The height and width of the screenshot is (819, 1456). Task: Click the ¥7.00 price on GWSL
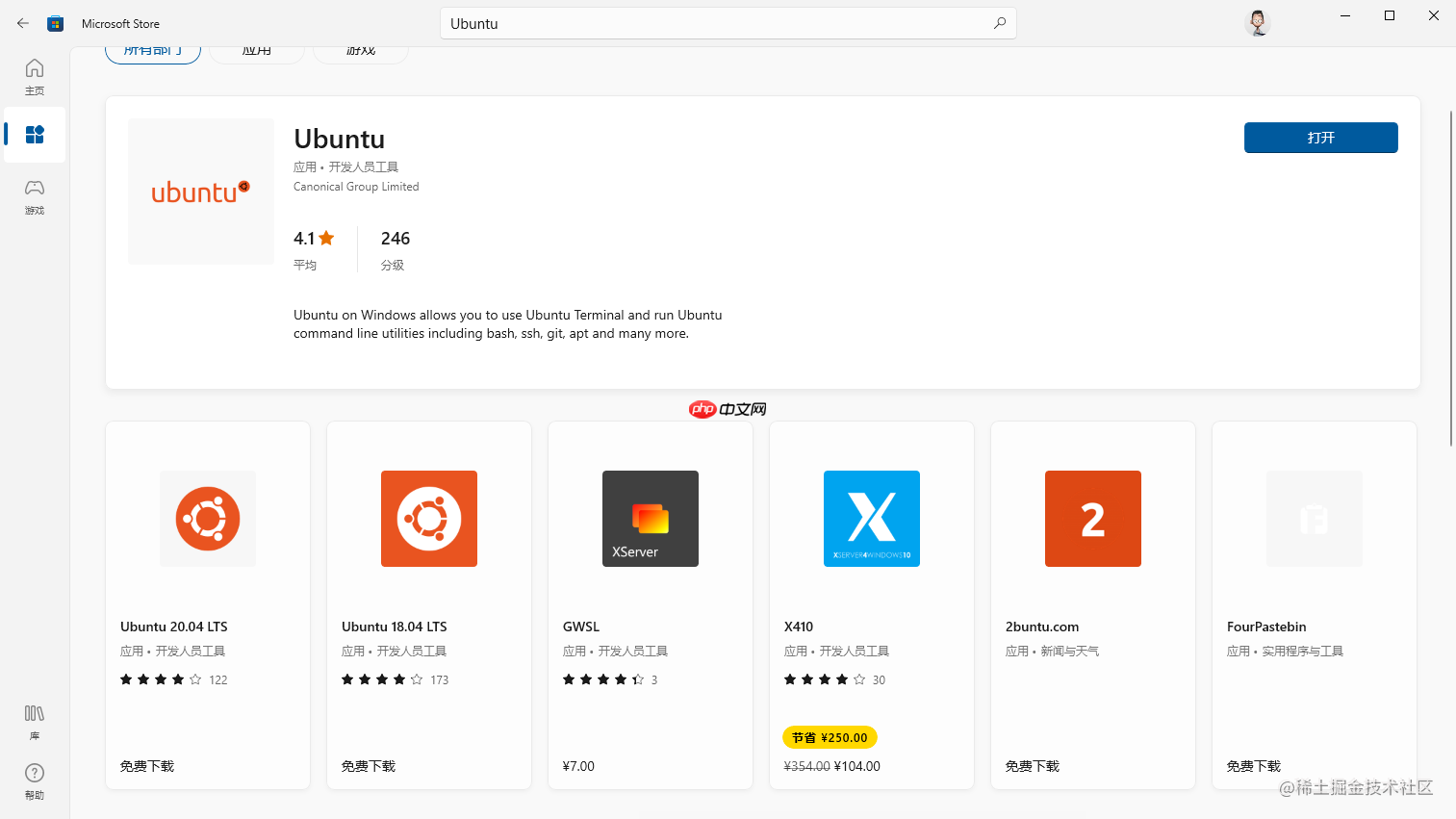point(578,766)
